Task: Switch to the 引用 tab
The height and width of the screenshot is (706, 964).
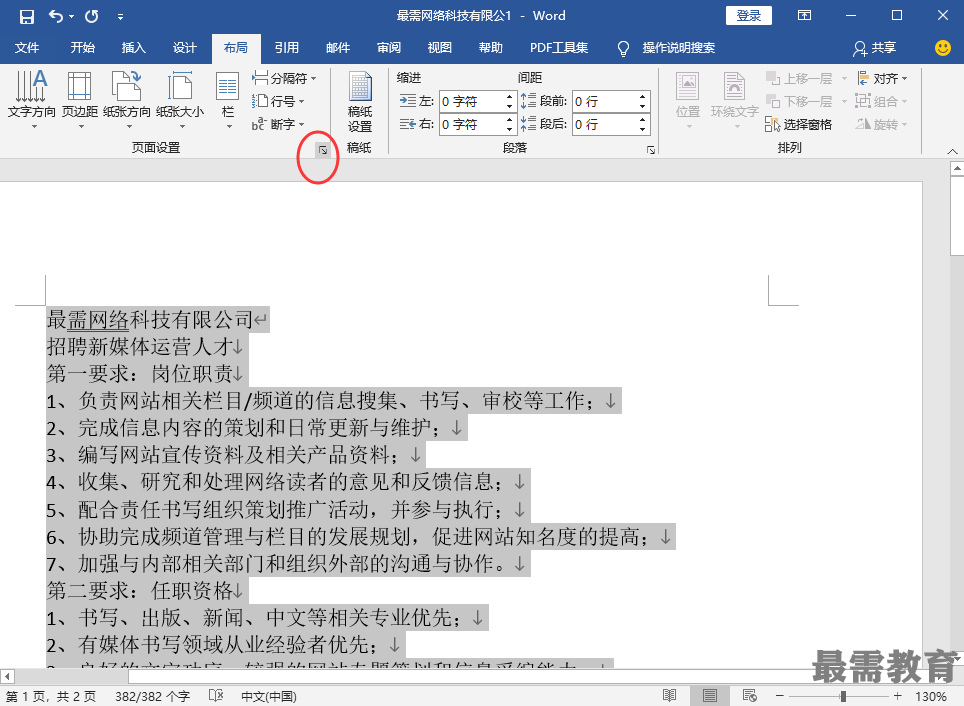Action: [286, 47]
